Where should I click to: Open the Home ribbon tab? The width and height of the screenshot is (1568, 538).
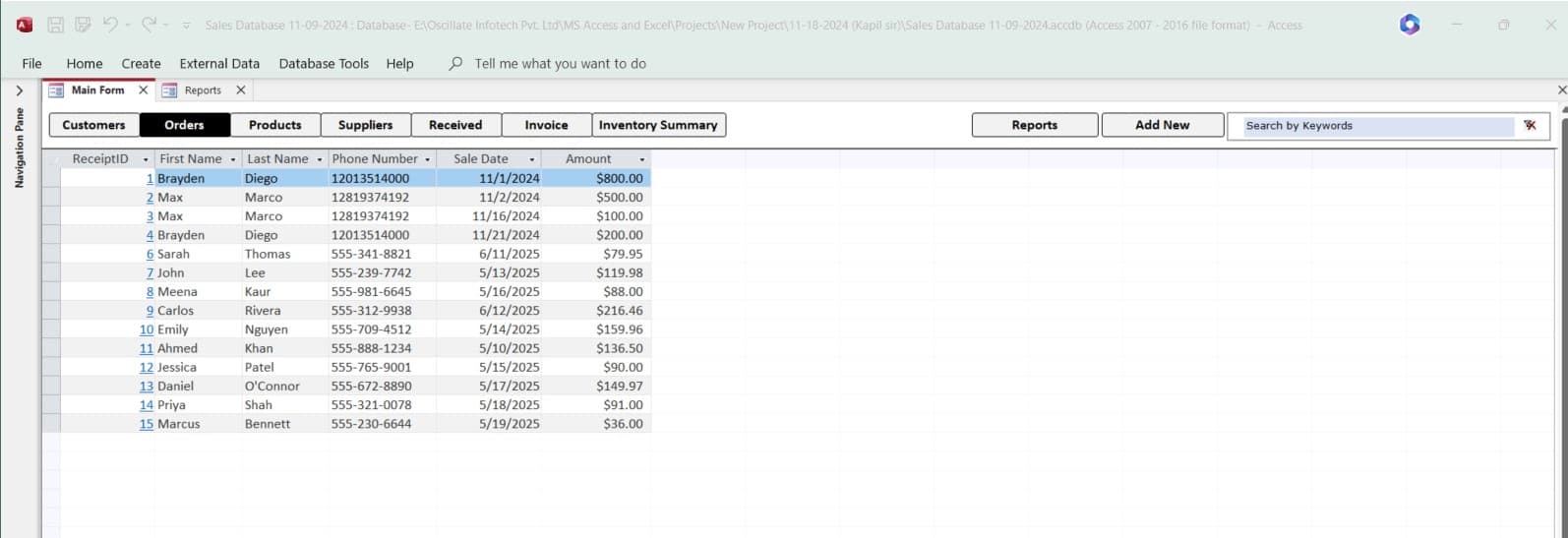point(85,63)
